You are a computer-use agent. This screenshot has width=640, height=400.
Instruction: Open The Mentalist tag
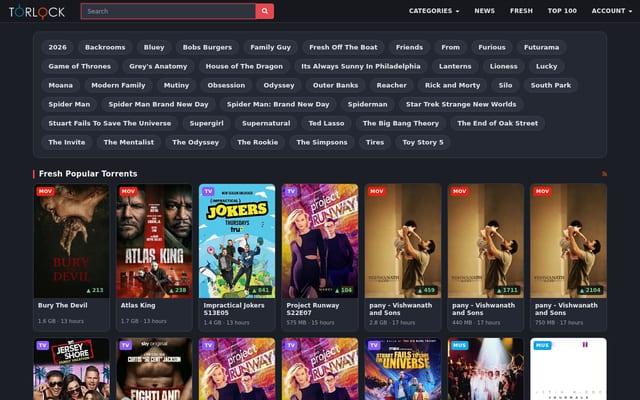tap(129, 142)
